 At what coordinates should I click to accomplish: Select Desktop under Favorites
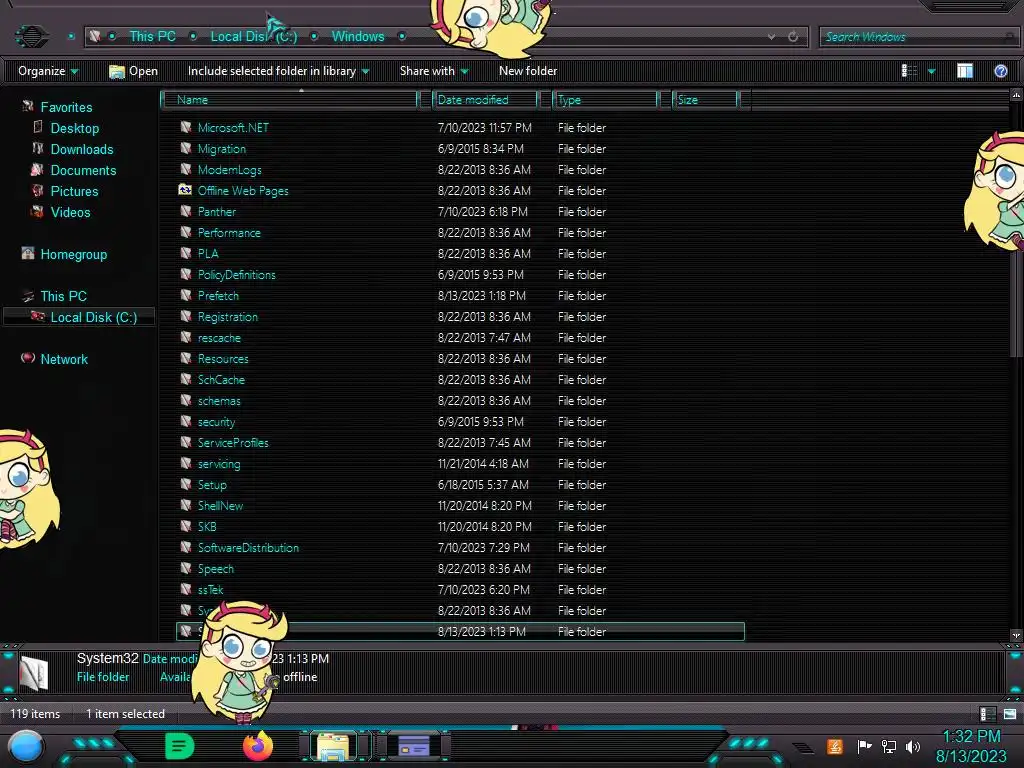(x=74, y=128)
